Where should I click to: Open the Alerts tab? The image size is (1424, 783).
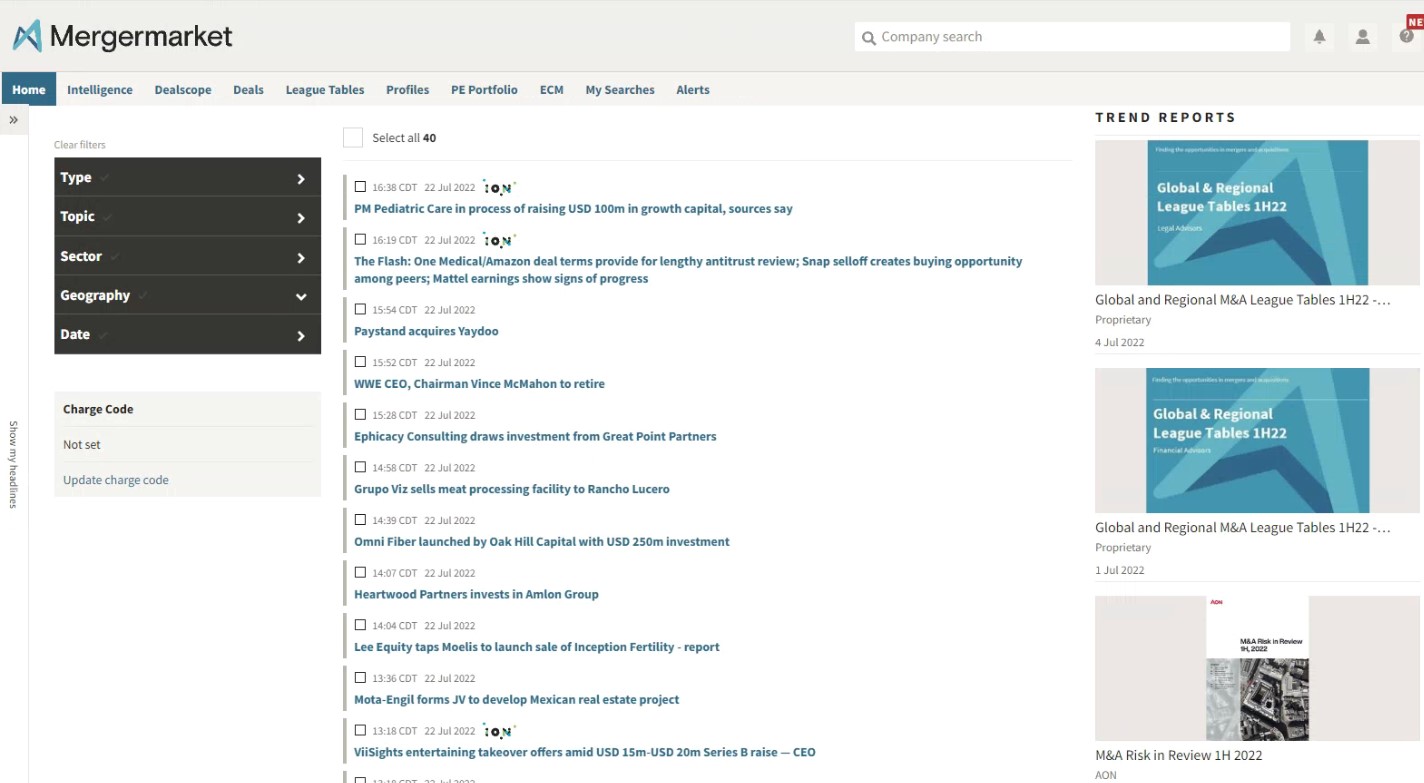click(x=693, y=90)
